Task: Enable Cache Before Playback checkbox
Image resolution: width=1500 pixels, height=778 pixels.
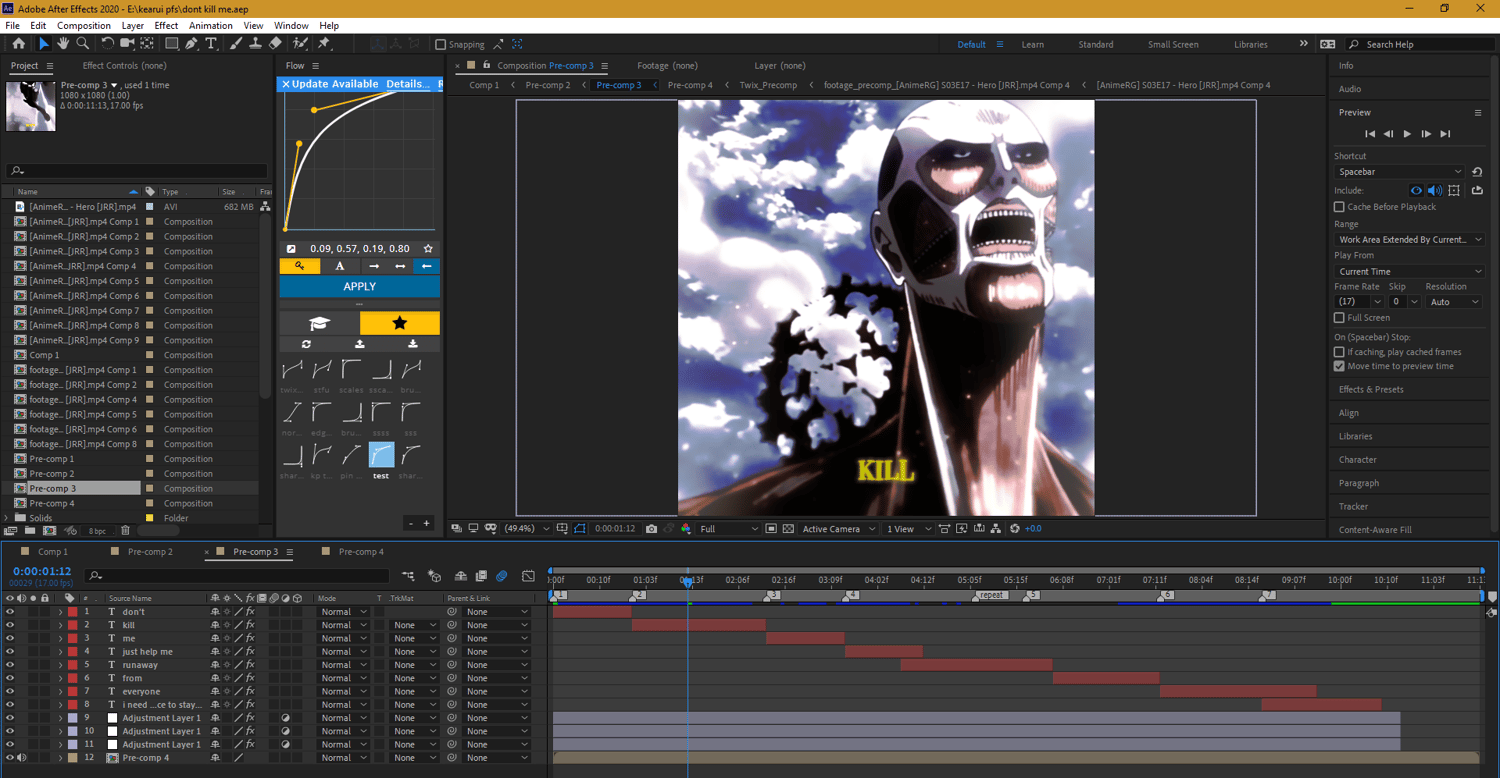Action: click(x=1339, y=207)
